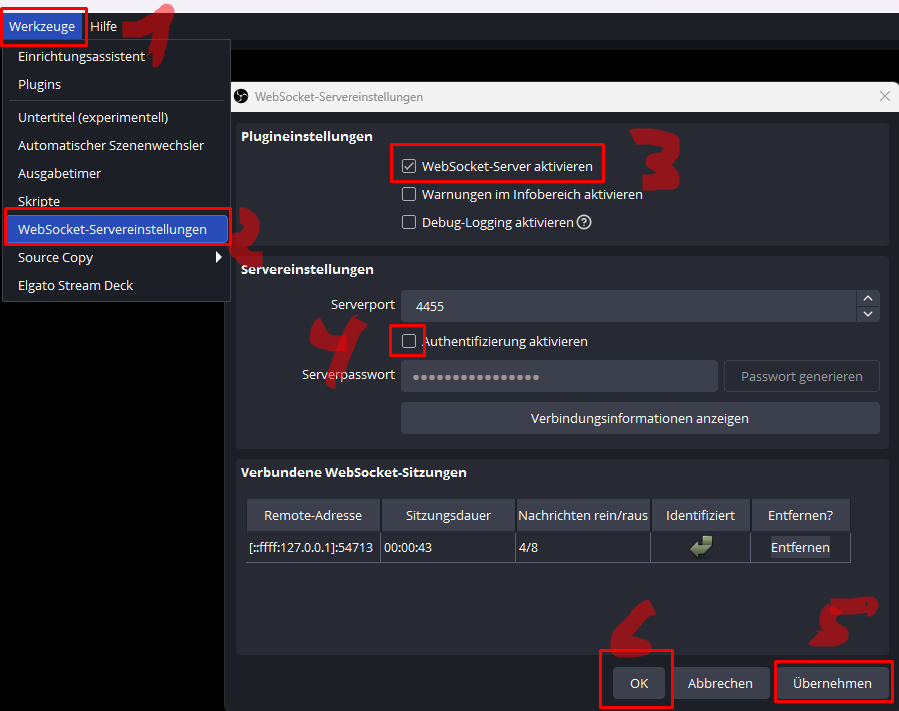The height and width of the screenshot is (711, 899).
Task: Click the Debug-Logging help question mark icon
Action: (x=585, y=223)
